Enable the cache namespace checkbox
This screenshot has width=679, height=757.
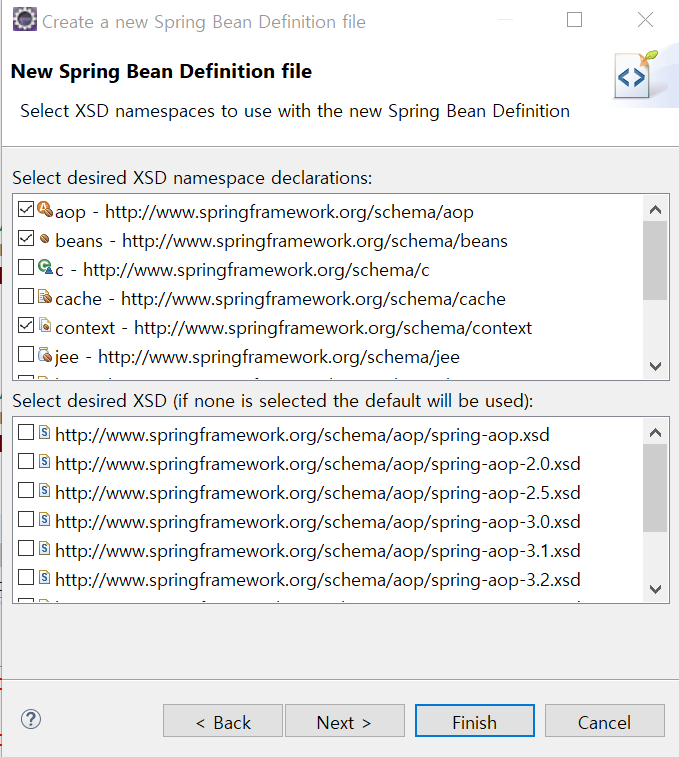coord(26,296)
